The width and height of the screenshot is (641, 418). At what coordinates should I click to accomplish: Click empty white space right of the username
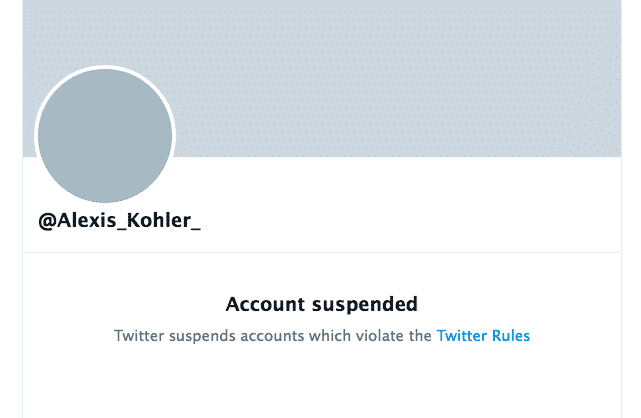420,223
